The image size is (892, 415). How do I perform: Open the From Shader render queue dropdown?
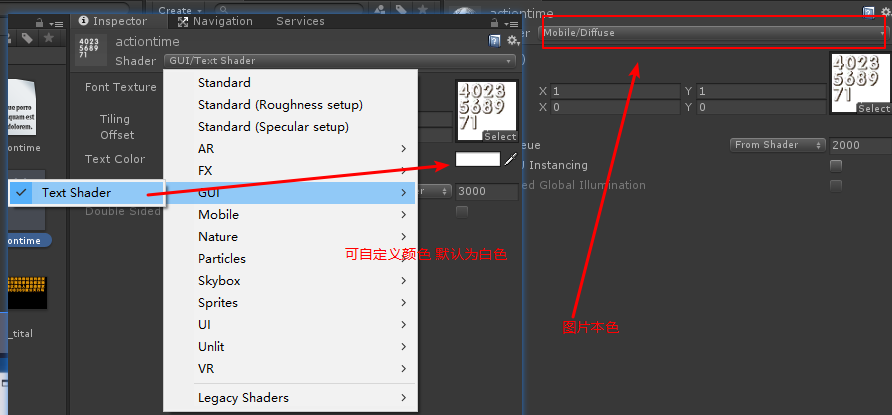[x=776, y=145]
